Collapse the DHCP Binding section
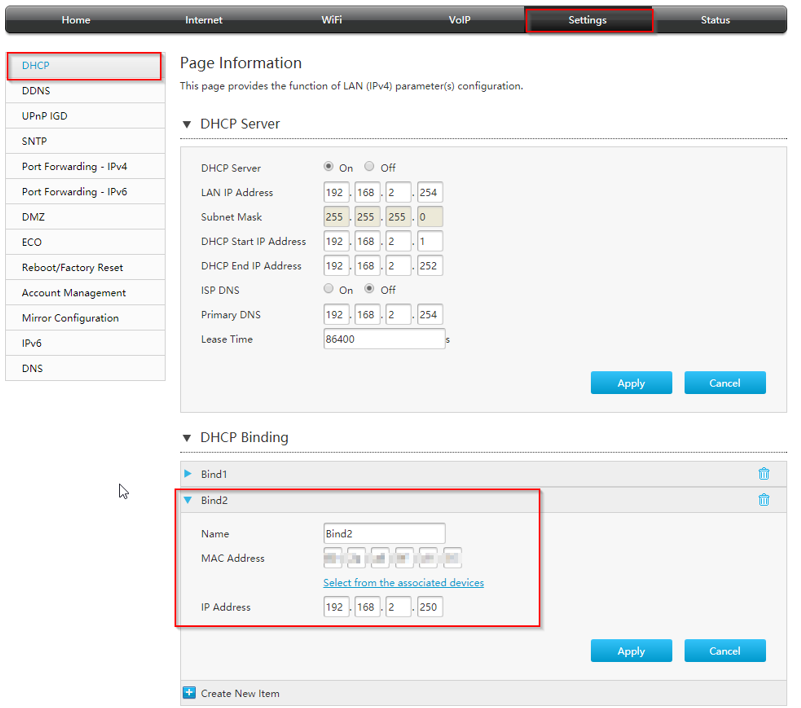The image size is (801, 708). [186, 438]
